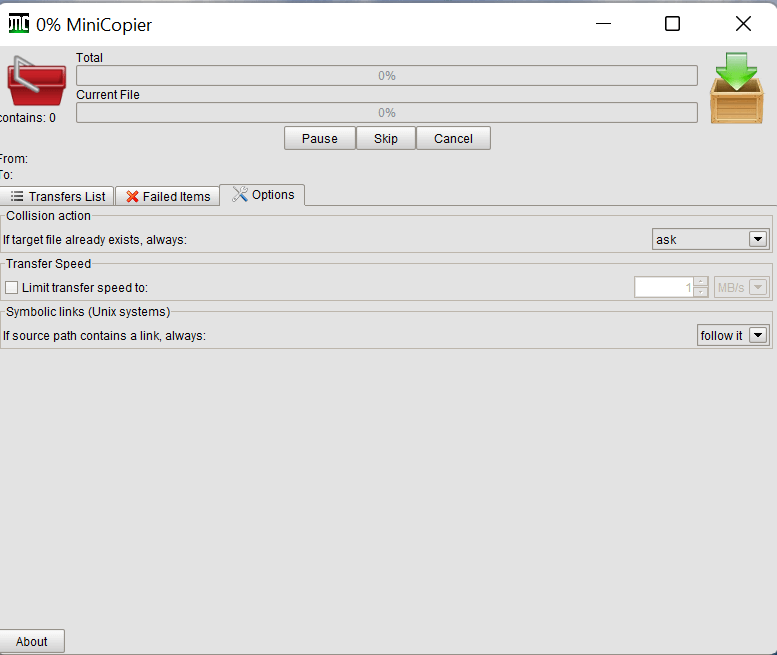Click the 'From:' source path label
Viewport: 777px width, 655px height.
[x=14, y=159]
